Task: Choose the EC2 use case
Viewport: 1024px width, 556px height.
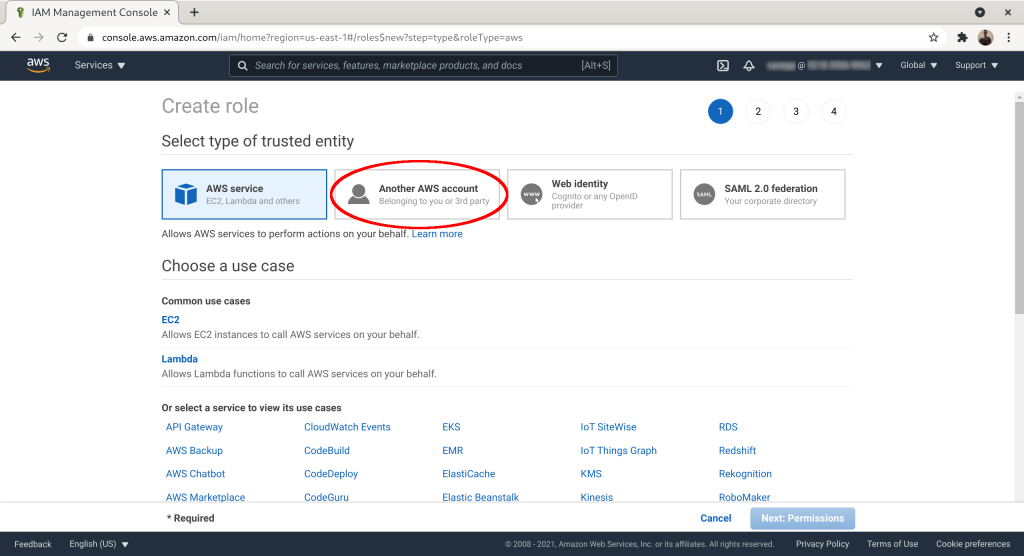Action: click(170, 319)
